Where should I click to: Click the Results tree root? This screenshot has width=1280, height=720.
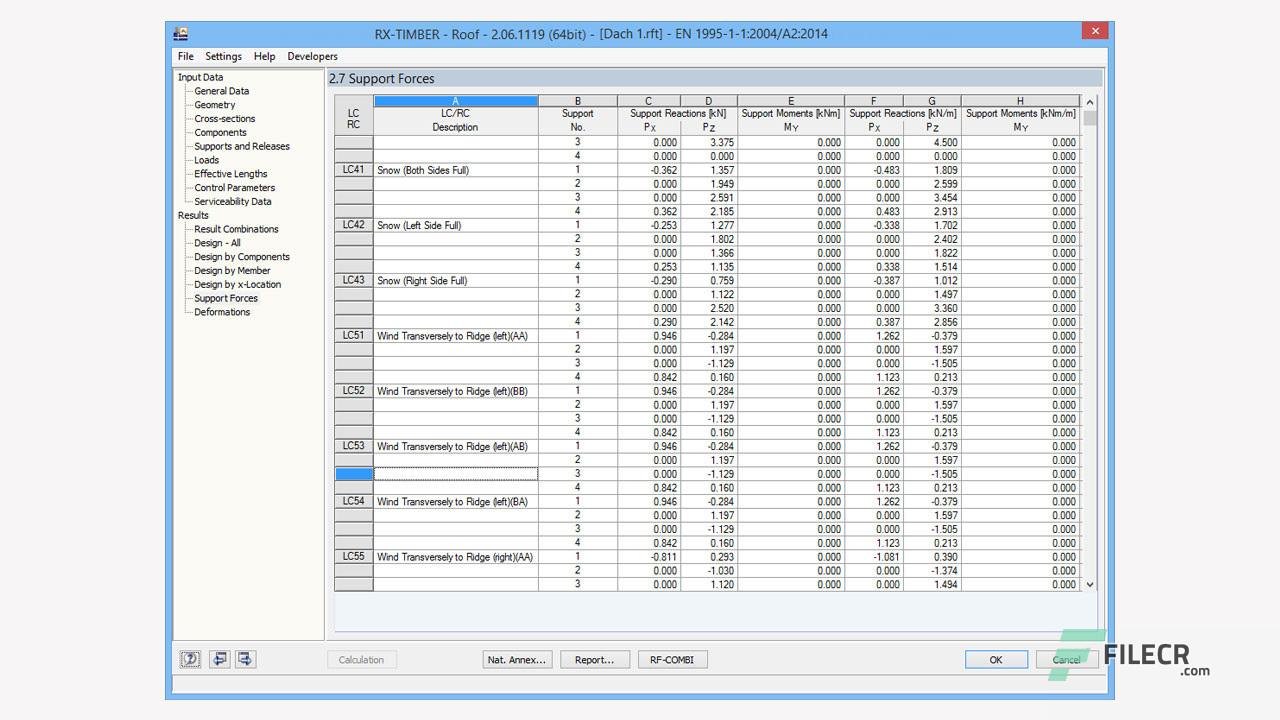coord(193,215)
